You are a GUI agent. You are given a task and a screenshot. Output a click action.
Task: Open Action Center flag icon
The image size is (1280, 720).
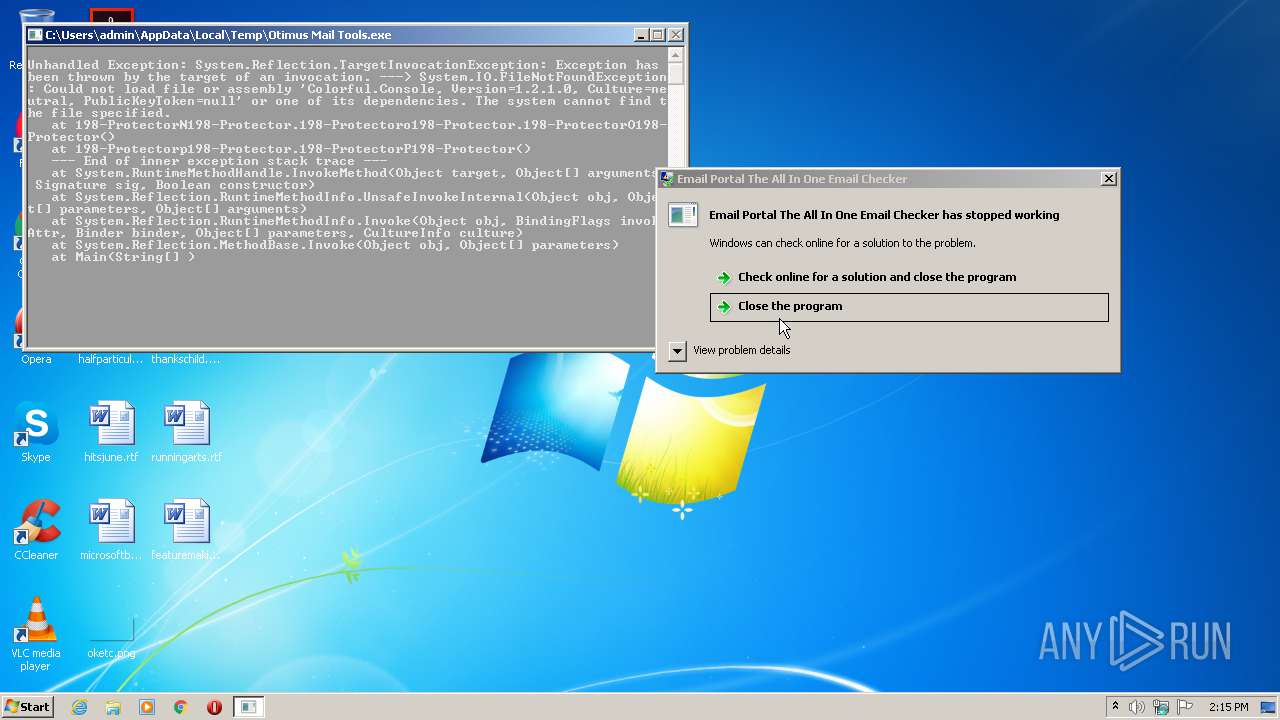[x=1185, y=707]
